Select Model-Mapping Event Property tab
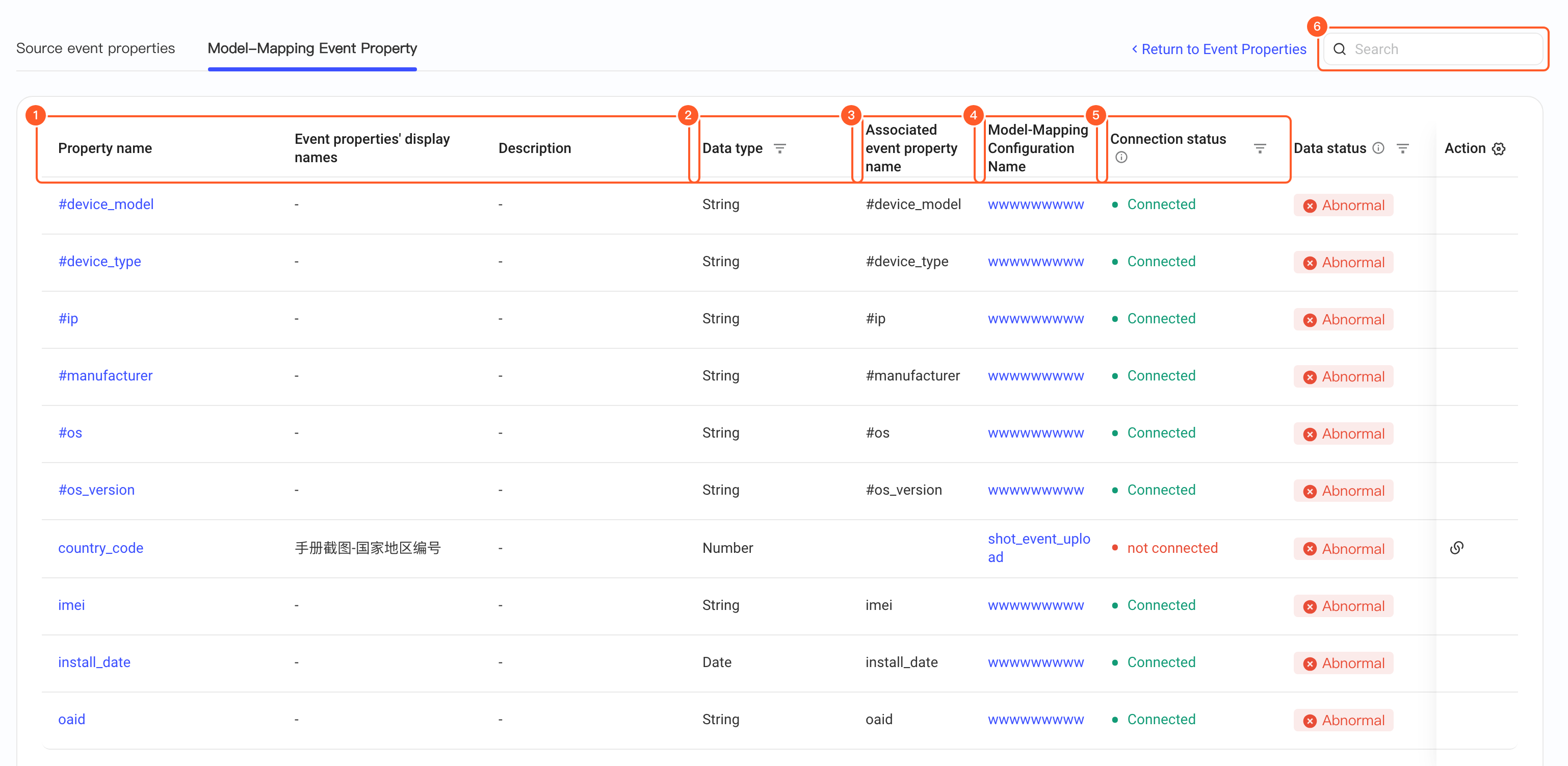1568x766 pixels. point(312,48)
